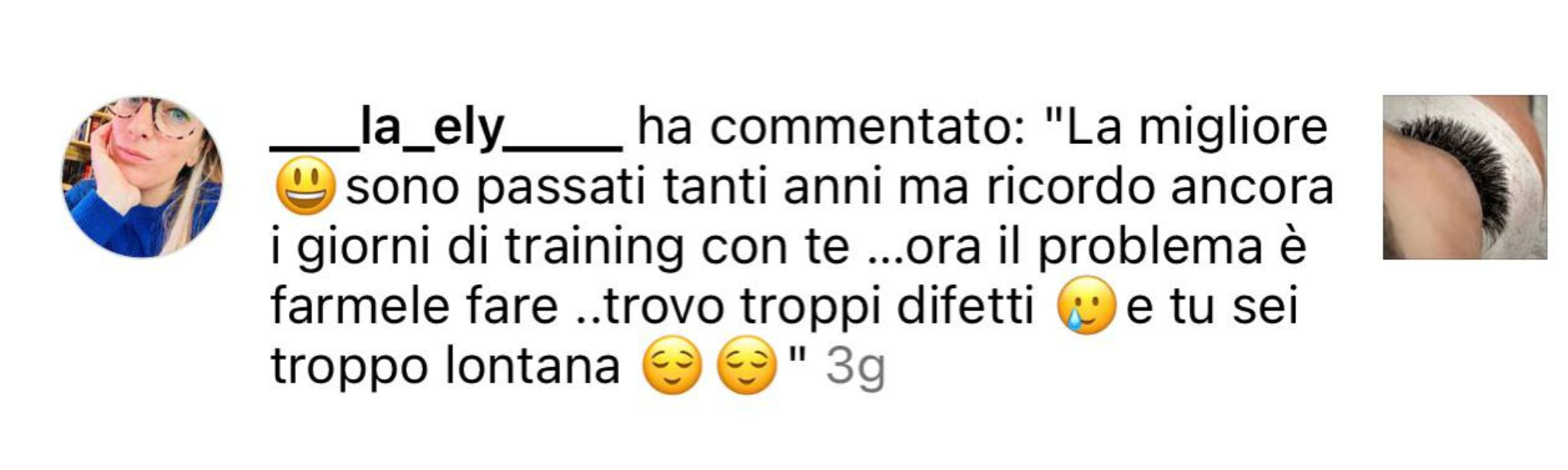Click the words "La migliore"

[1186, 128]
